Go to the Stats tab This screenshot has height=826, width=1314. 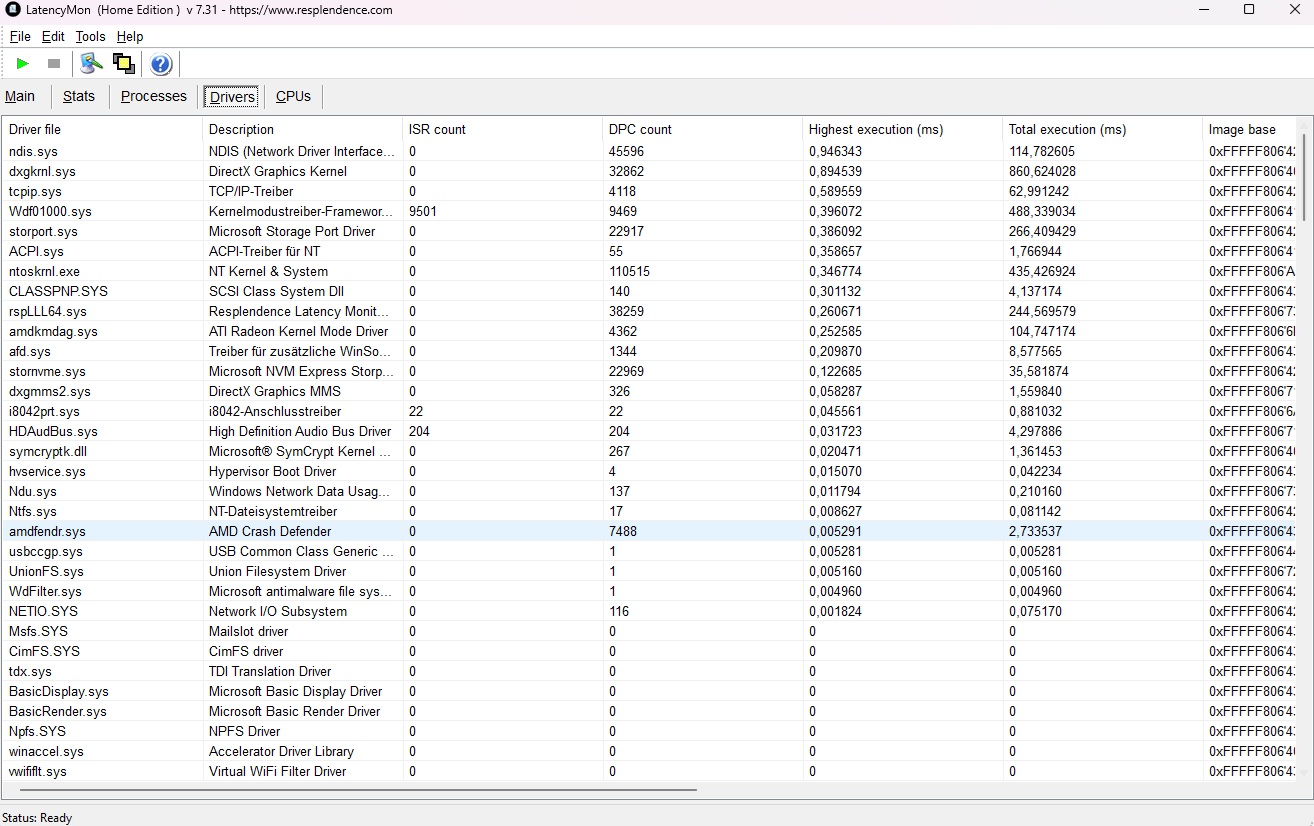[x=78, y=96]
